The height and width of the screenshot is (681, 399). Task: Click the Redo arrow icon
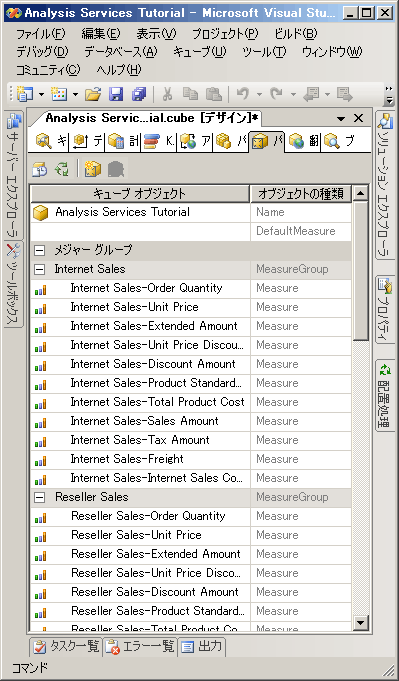tap(277, 94)
